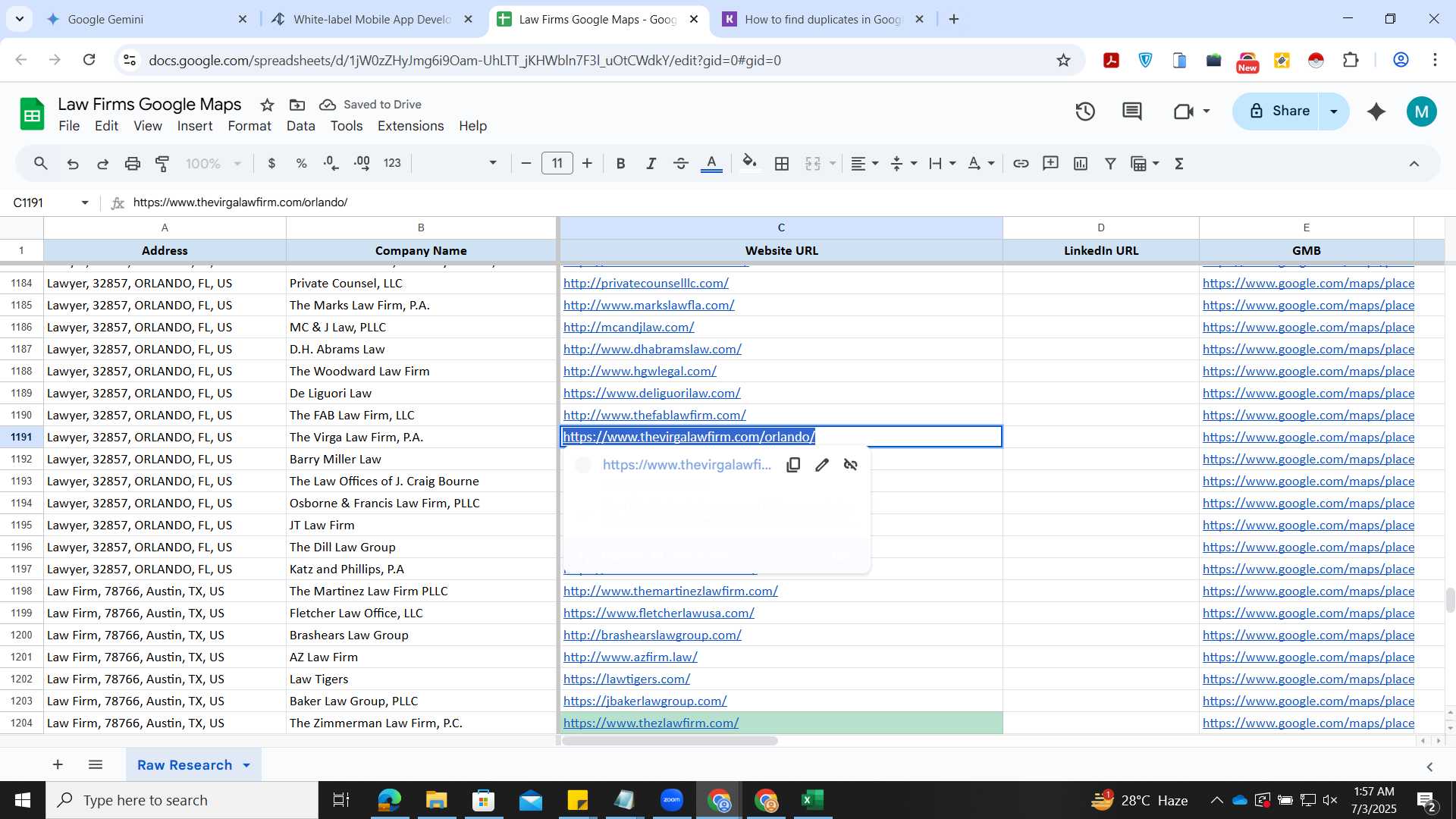Open the Search the menus icon
Viewport: 1456px width, 819px height.
41,163
